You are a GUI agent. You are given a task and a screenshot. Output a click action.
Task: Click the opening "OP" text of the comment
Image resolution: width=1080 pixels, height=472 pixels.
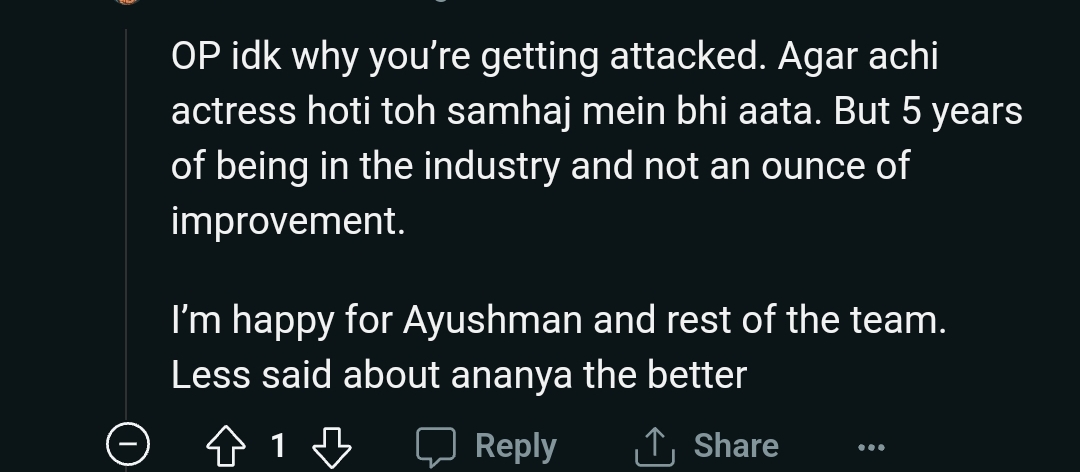(x=189, y=58)
